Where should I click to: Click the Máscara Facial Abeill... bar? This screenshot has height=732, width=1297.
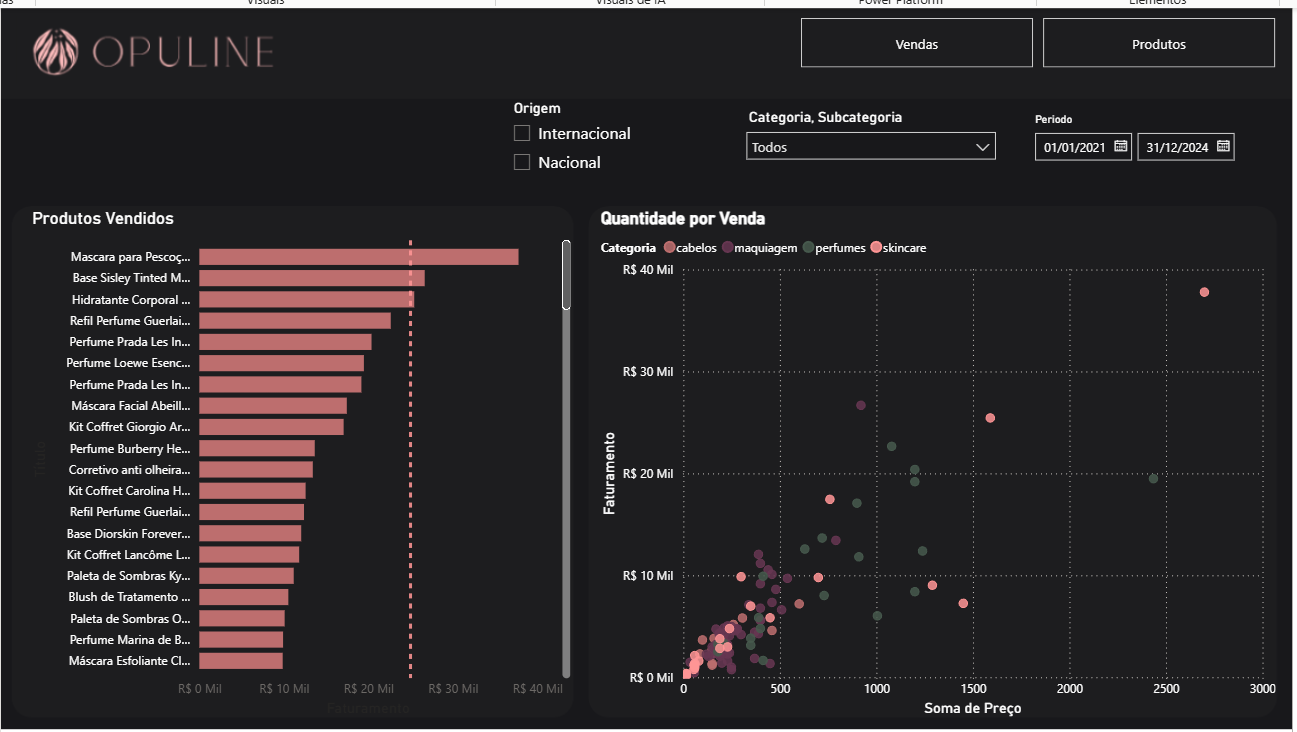pyautogui.click(x=273, y=406)
